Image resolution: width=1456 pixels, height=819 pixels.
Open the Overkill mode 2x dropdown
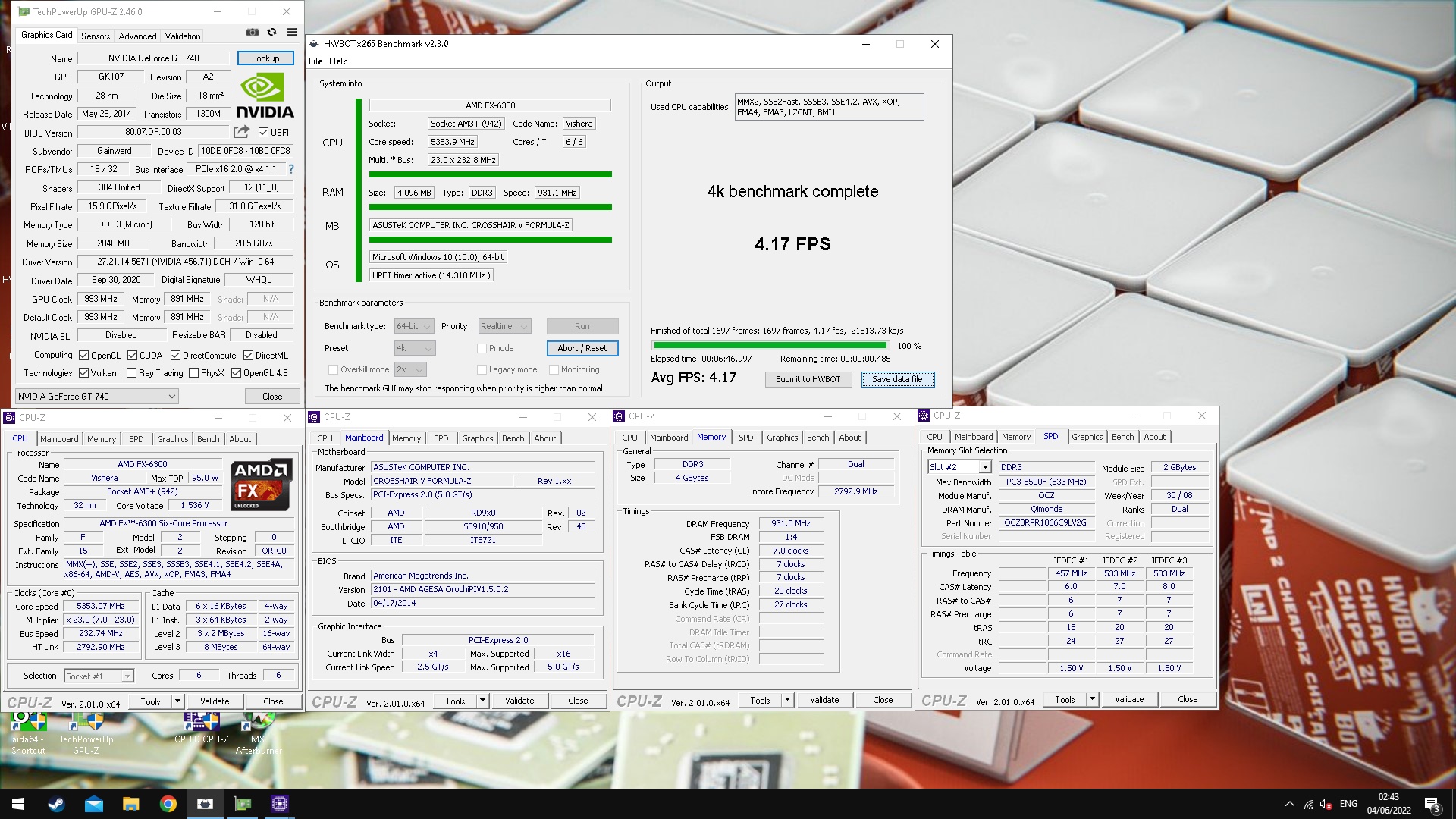409,370
